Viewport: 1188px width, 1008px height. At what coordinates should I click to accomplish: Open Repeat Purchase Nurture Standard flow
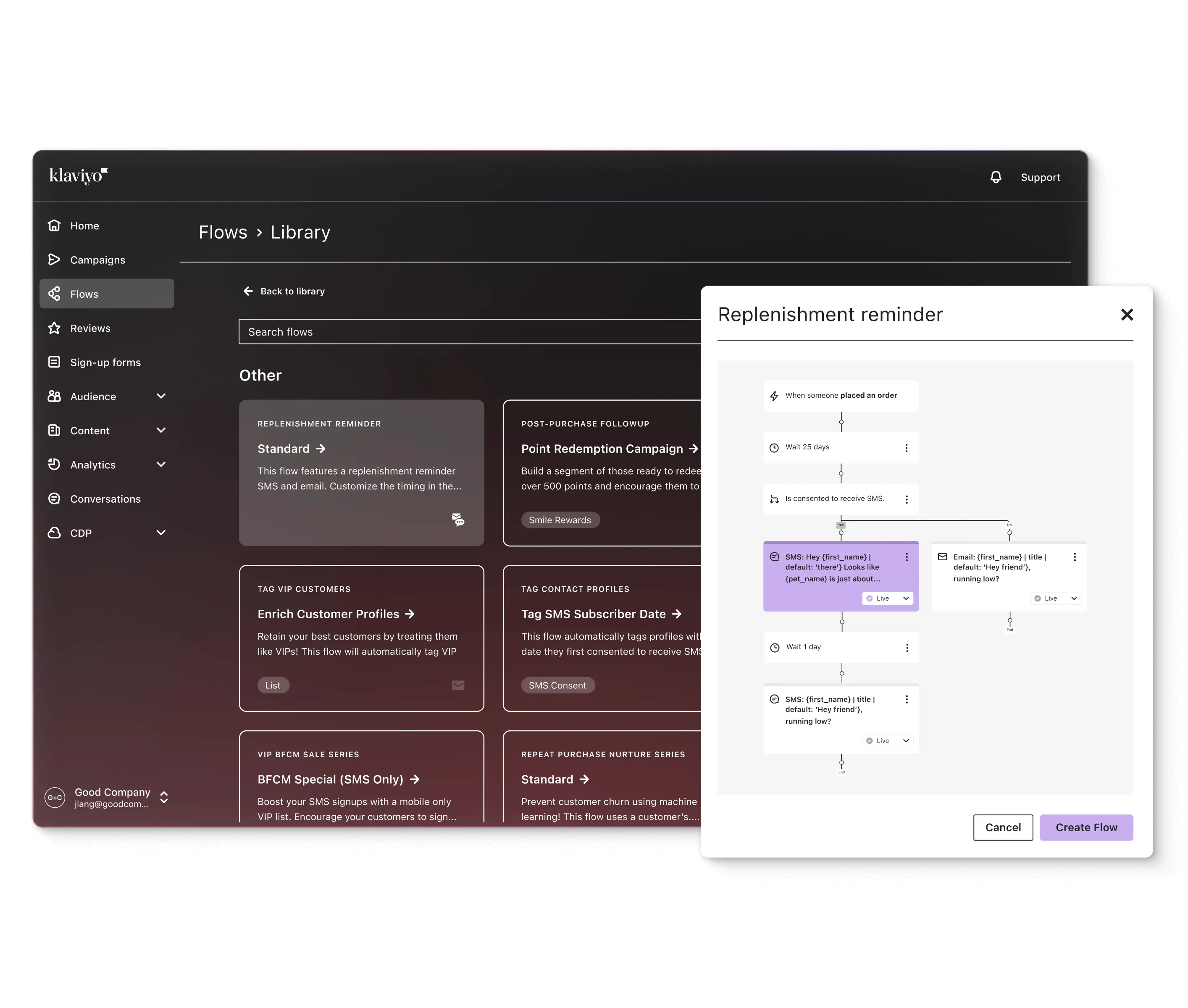point(555,780)
